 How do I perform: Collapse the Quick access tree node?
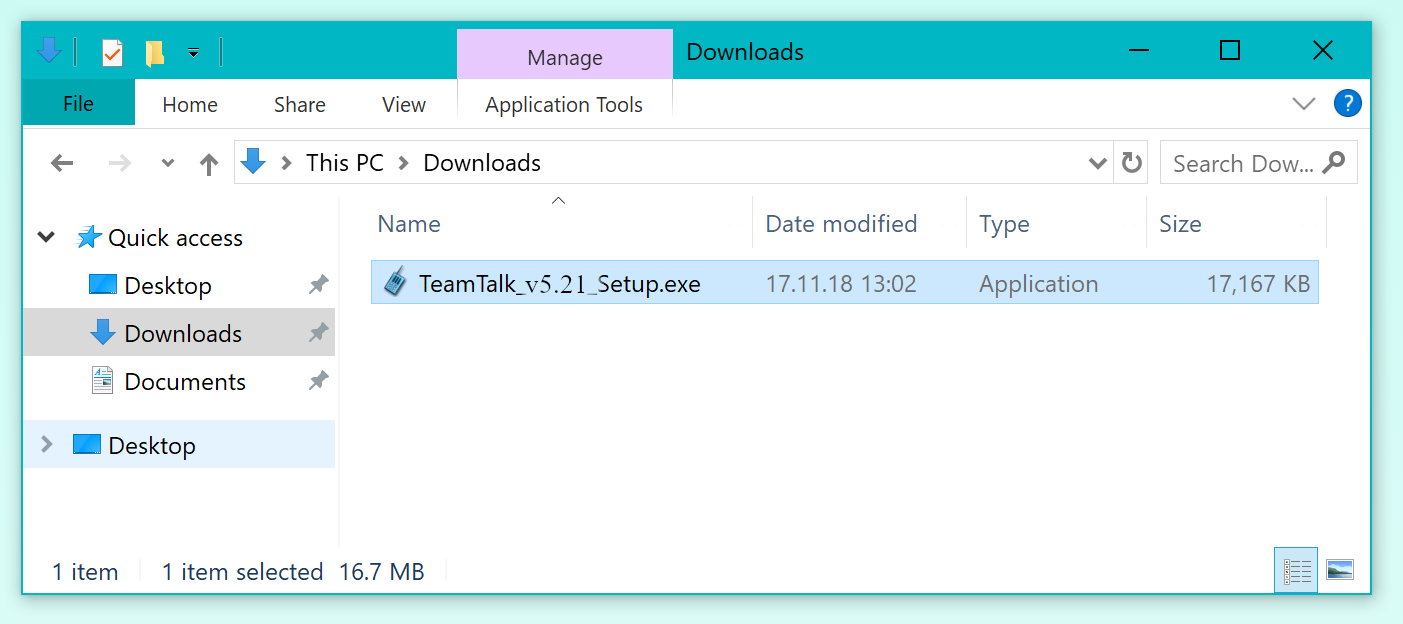point(46,238)
